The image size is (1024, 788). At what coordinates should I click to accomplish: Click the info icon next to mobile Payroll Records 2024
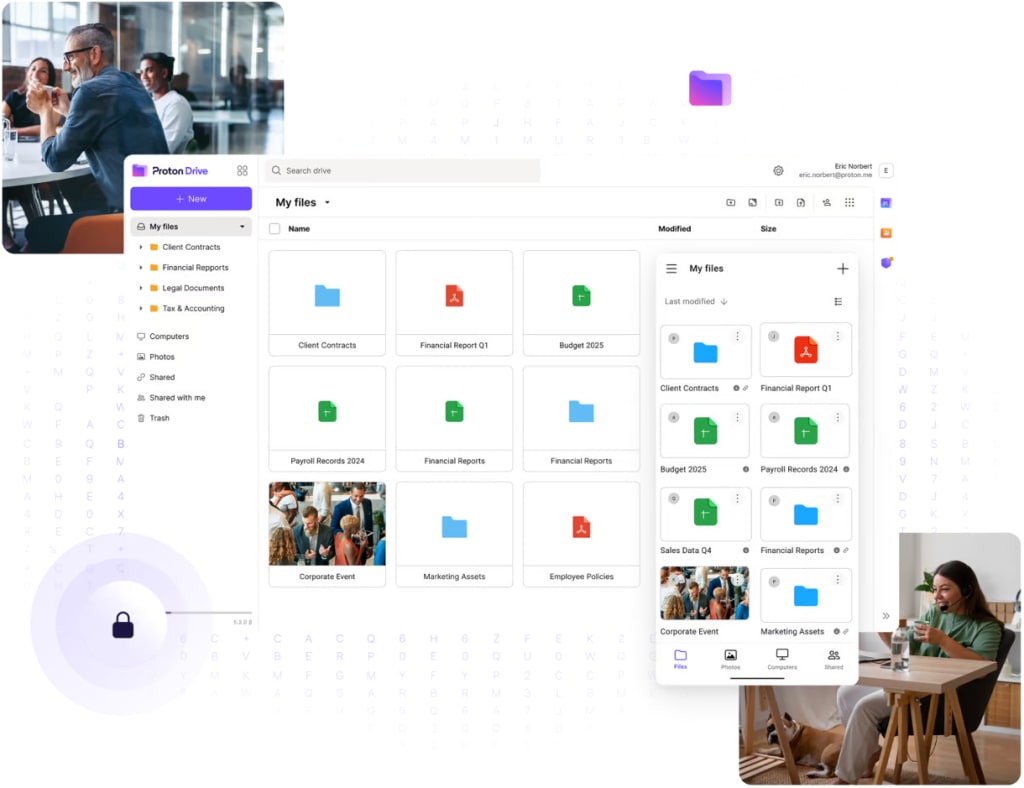tap(846, 469)
